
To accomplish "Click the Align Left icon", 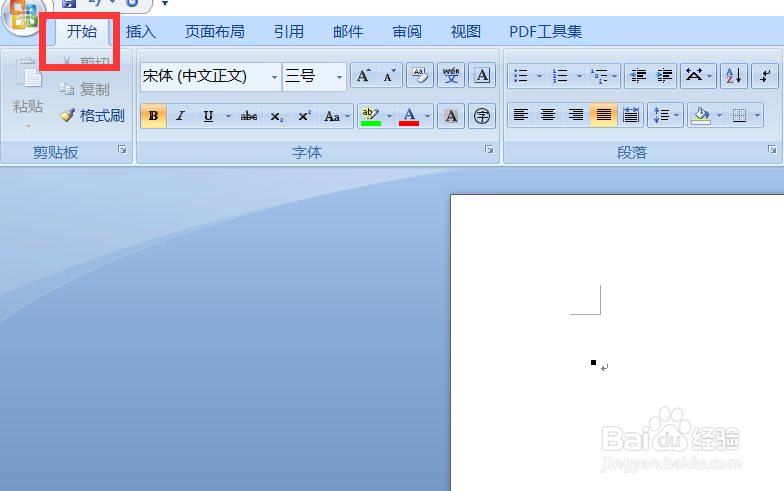I will [521, 116].
